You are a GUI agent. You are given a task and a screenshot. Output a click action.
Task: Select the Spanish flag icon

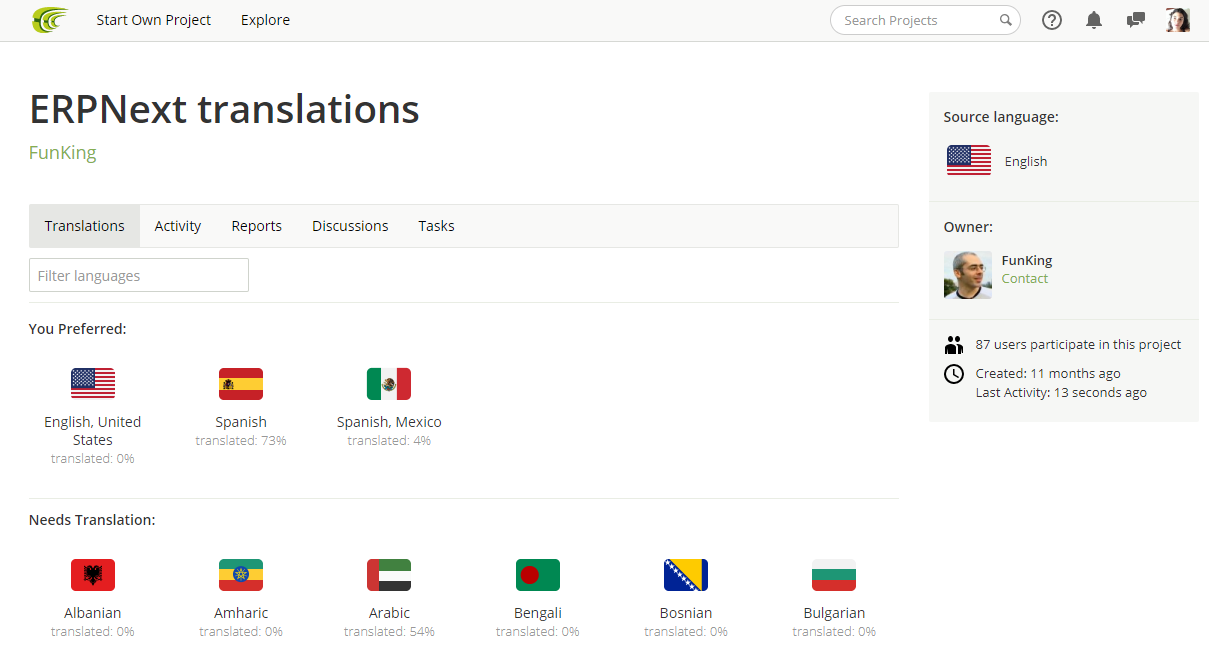[x=241, y=384]
